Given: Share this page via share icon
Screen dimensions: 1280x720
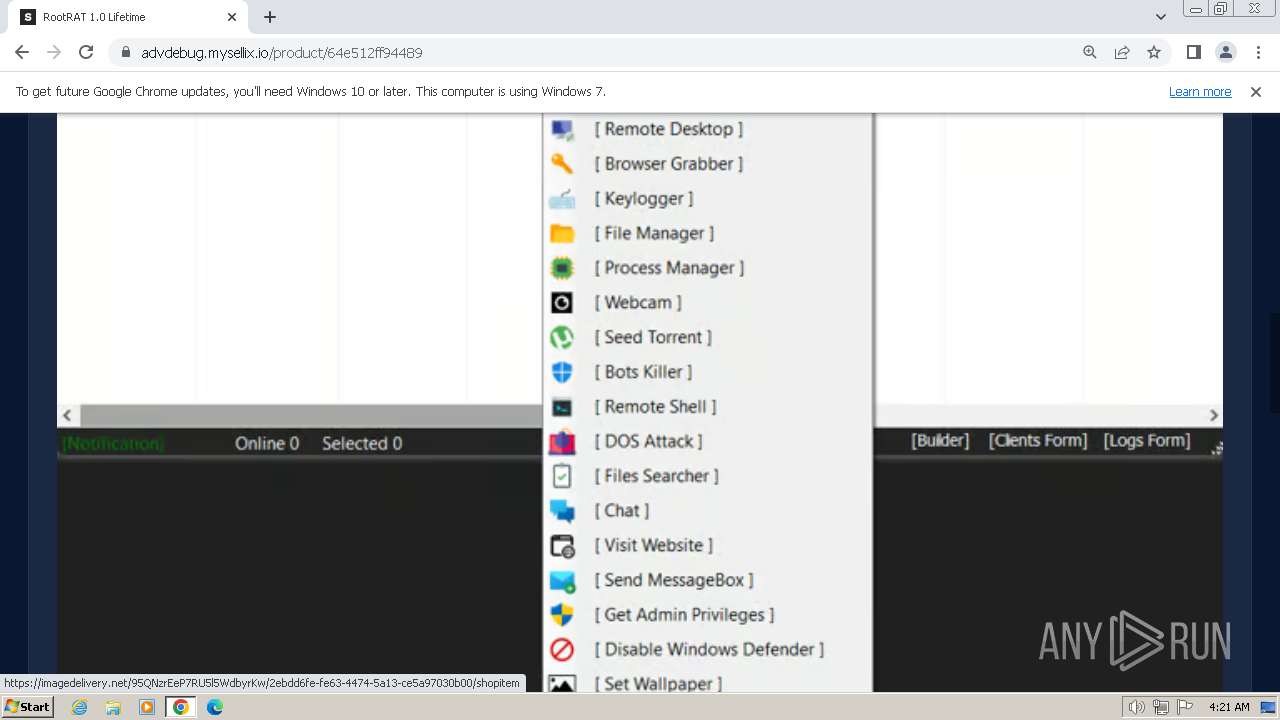Looking at the screenshot, I should (x=1122, y=53).
